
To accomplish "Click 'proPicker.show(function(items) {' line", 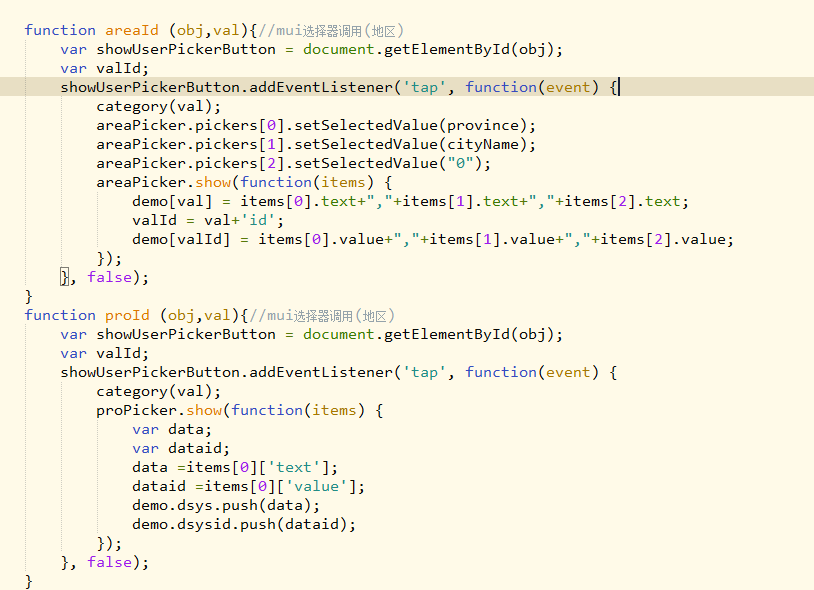I will (239, 410).
